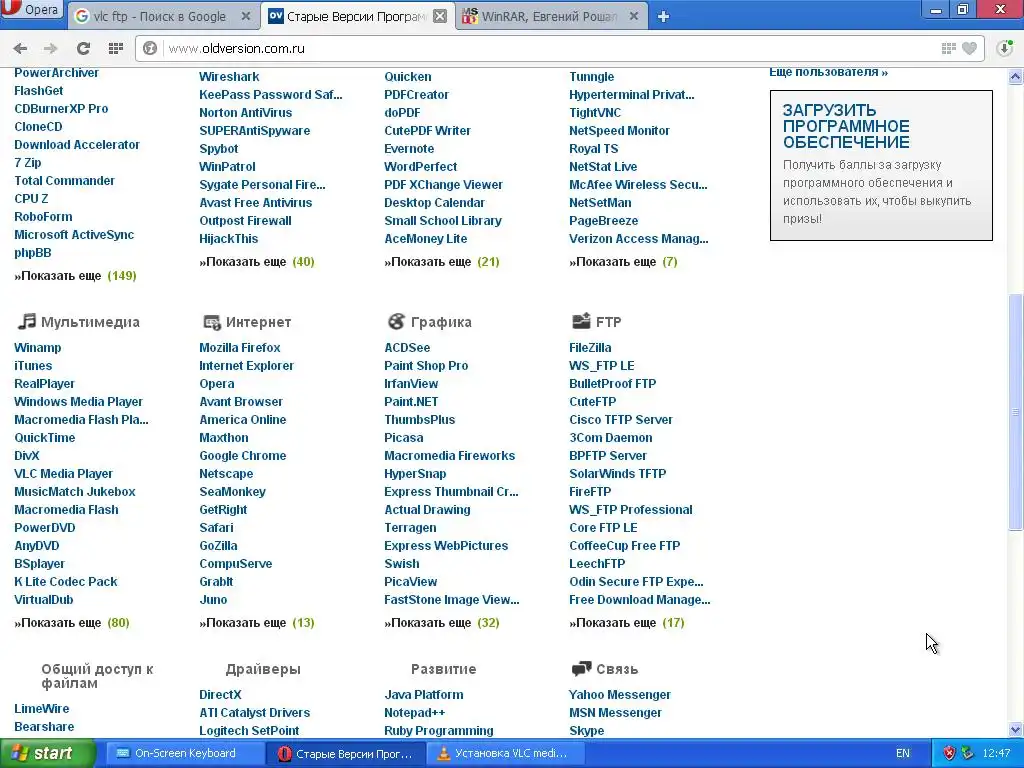
Task: Expand Показать еще (13) under Internet
Action: coord(257,623)
